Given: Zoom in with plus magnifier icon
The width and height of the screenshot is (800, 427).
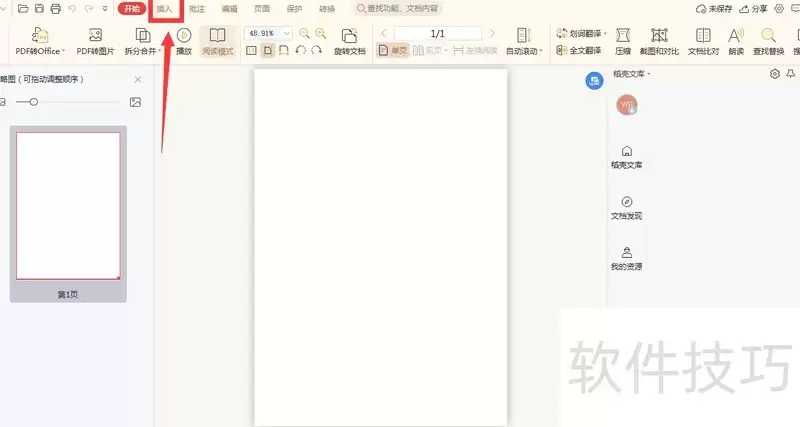Looking at the screenshot, I should [x=320, y=34].
